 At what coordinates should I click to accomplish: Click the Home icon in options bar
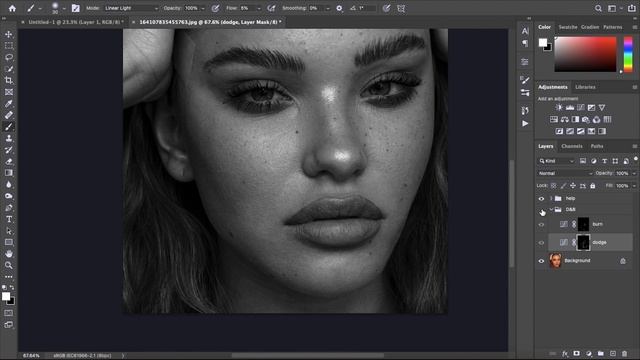click(12, 8)
